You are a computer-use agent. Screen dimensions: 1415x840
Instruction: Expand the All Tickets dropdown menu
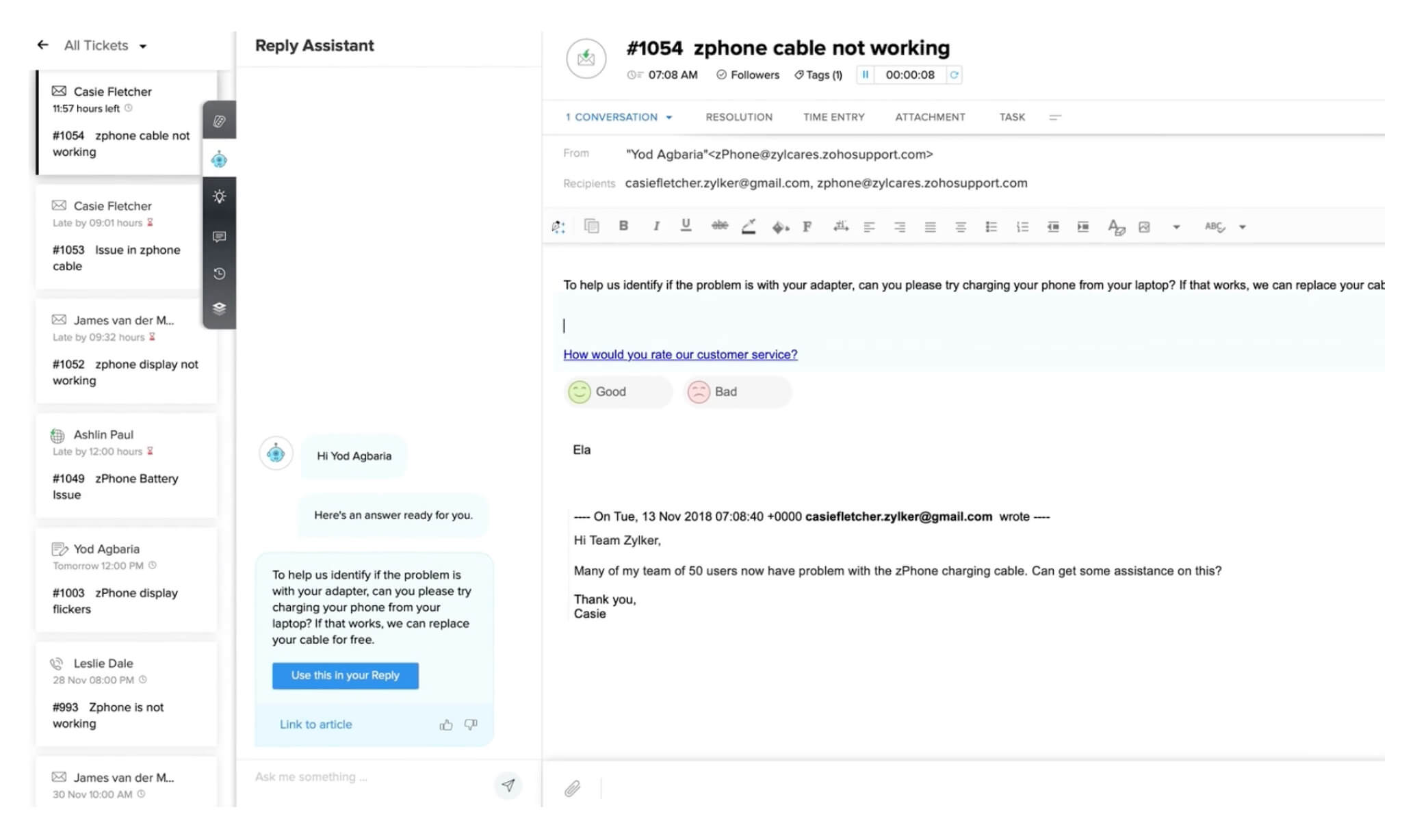coord(142,44)
